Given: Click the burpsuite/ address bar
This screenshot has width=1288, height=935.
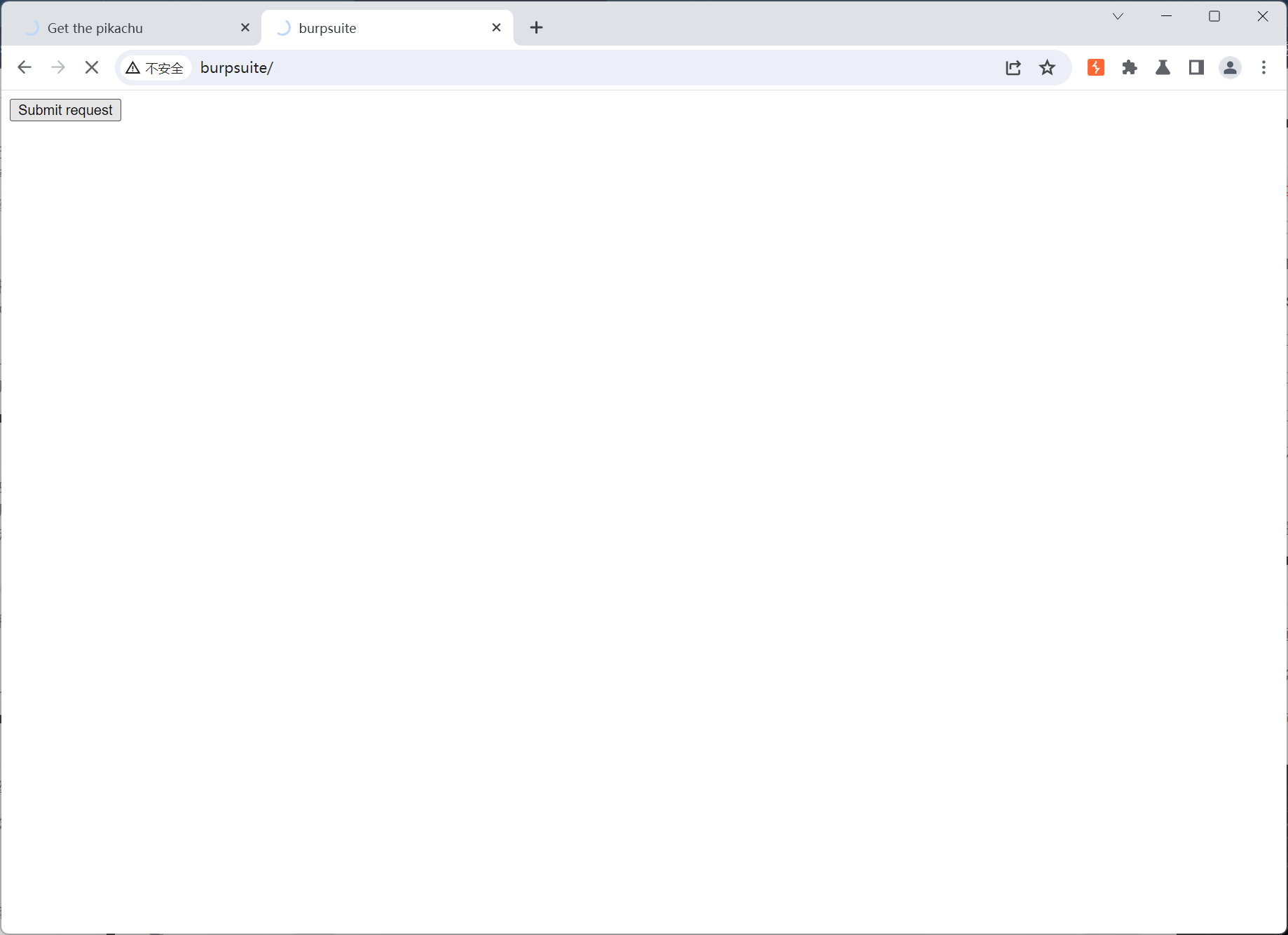Looking at the screenshot, I should 561,68.
